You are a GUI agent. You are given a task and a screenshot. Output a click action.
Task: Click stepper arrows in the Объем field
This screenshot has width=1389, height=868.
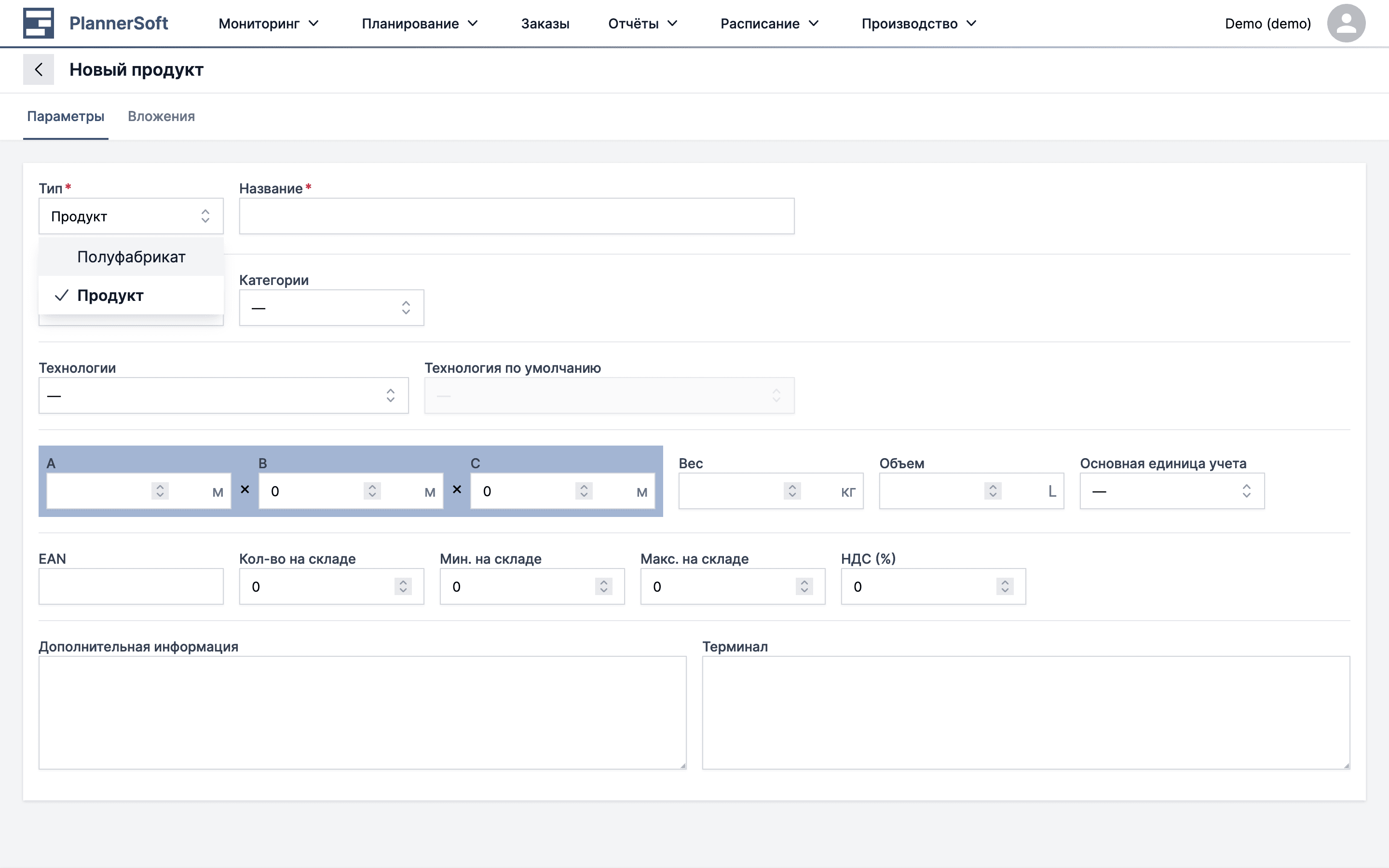993,491
